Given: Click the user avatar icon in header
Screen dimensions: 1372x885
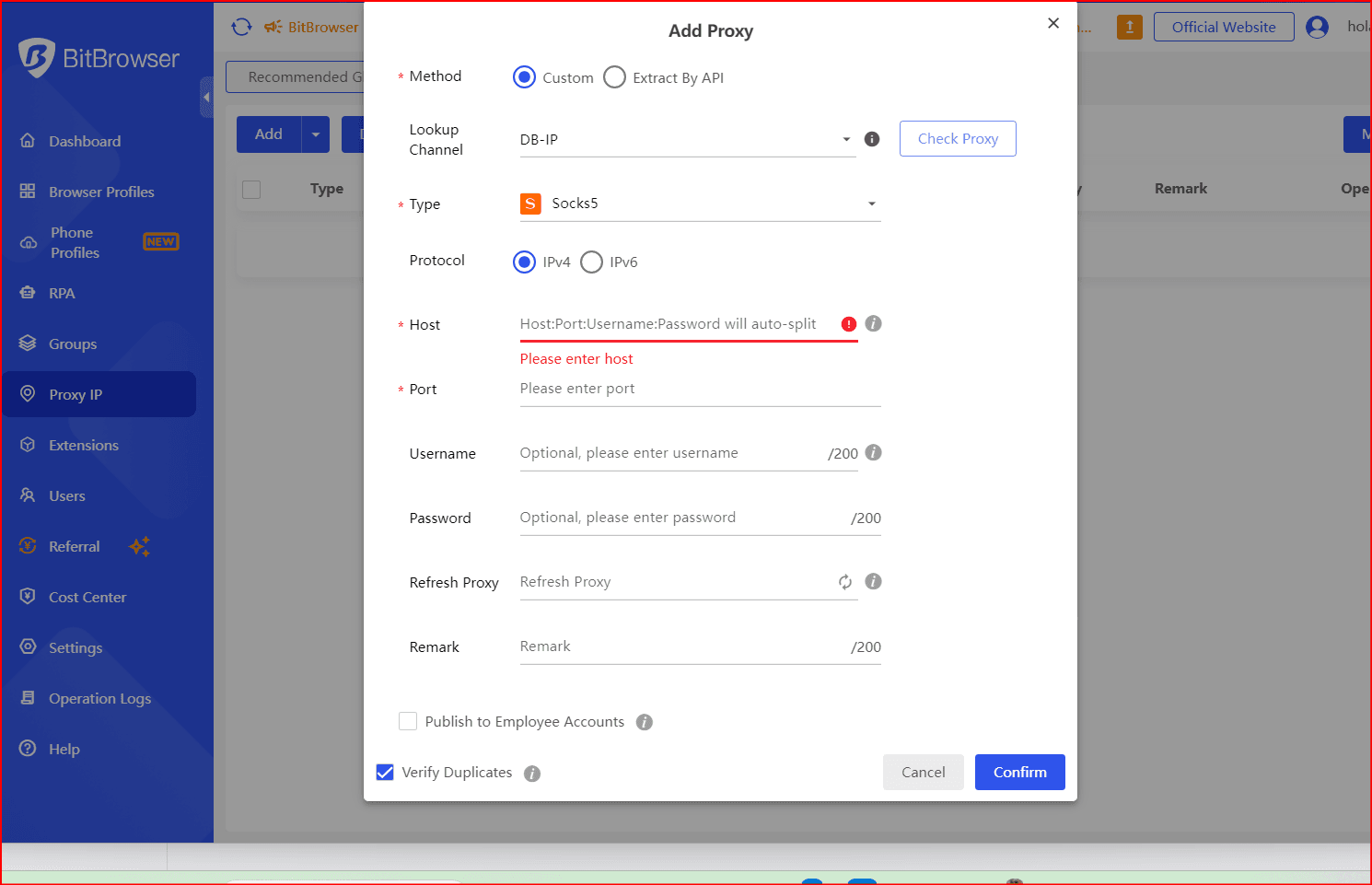Looking at the screenshot, I should (1317, 28).
